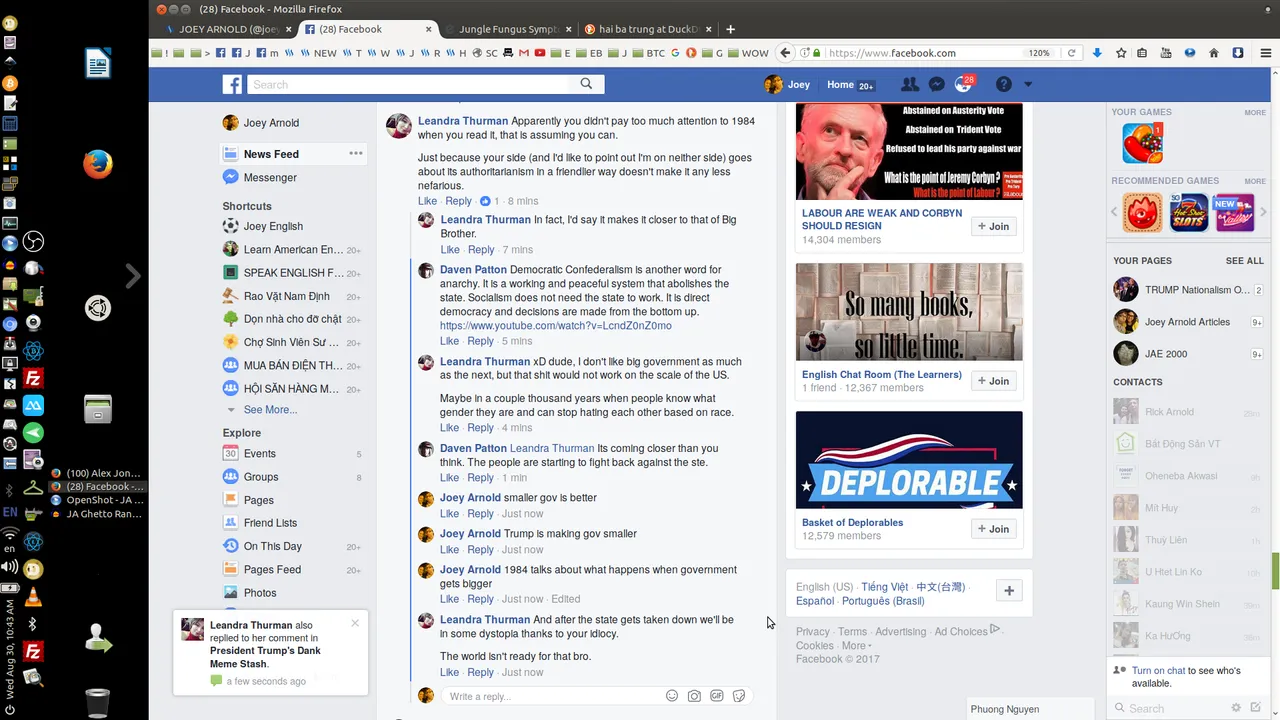Open the Firefox hamburger menu

pos(1266,53)
